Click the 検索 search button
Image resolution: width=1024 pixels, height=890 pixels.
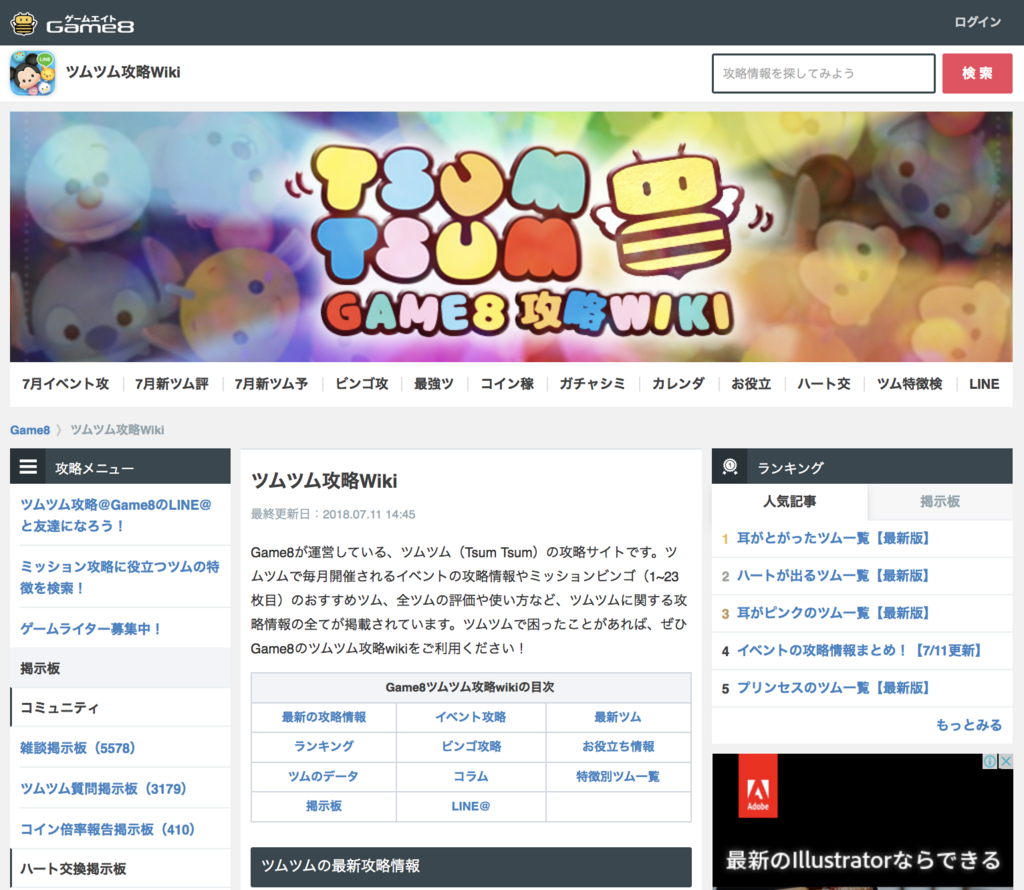[x=977, y=73]
